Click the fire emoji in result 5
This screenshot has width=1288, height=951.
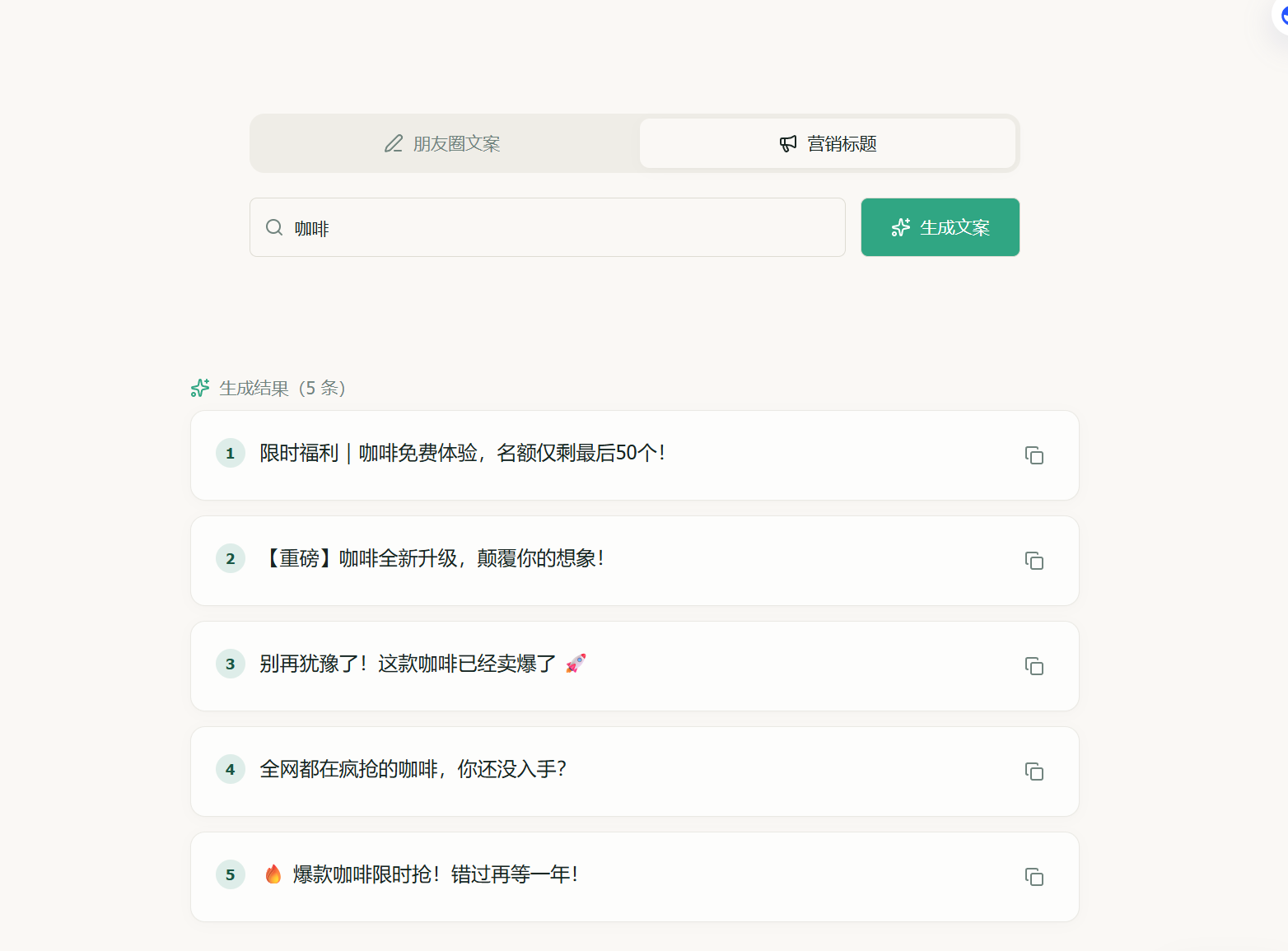coord(273,874)
